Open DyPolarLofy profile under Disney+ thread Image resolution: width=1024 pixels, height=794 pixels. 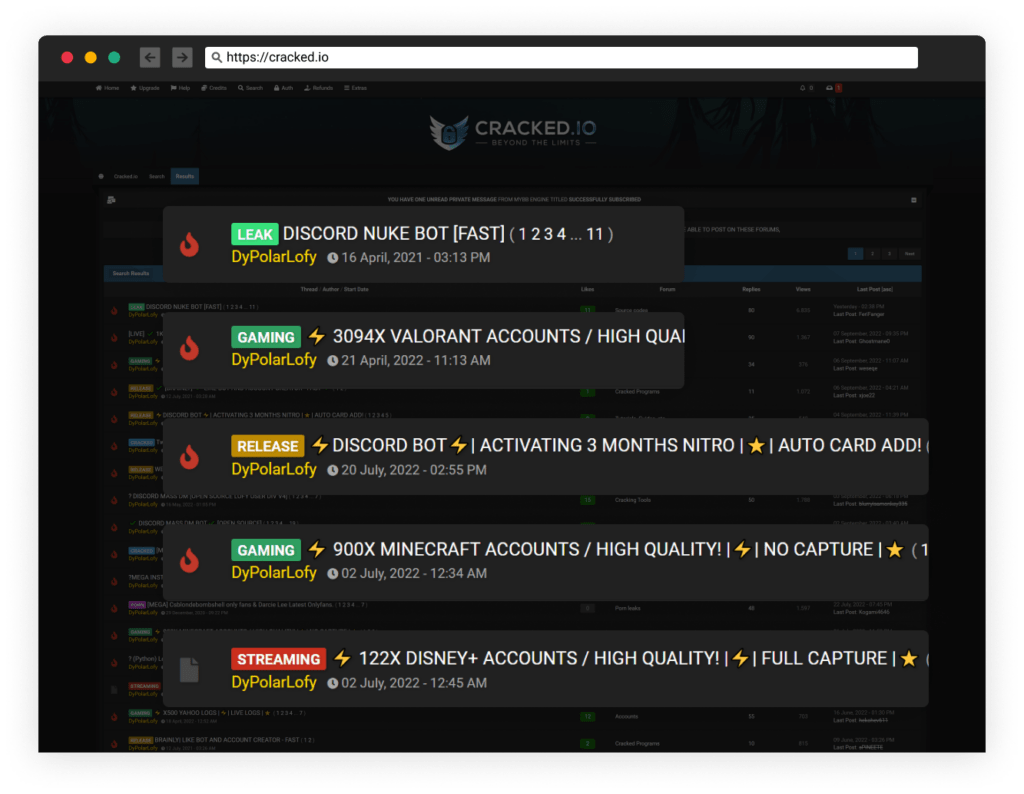274,682
